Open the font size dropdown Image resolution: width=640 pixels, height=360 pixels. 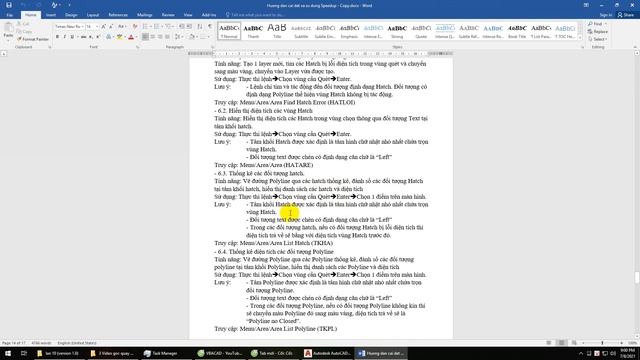tap(97, 27)
